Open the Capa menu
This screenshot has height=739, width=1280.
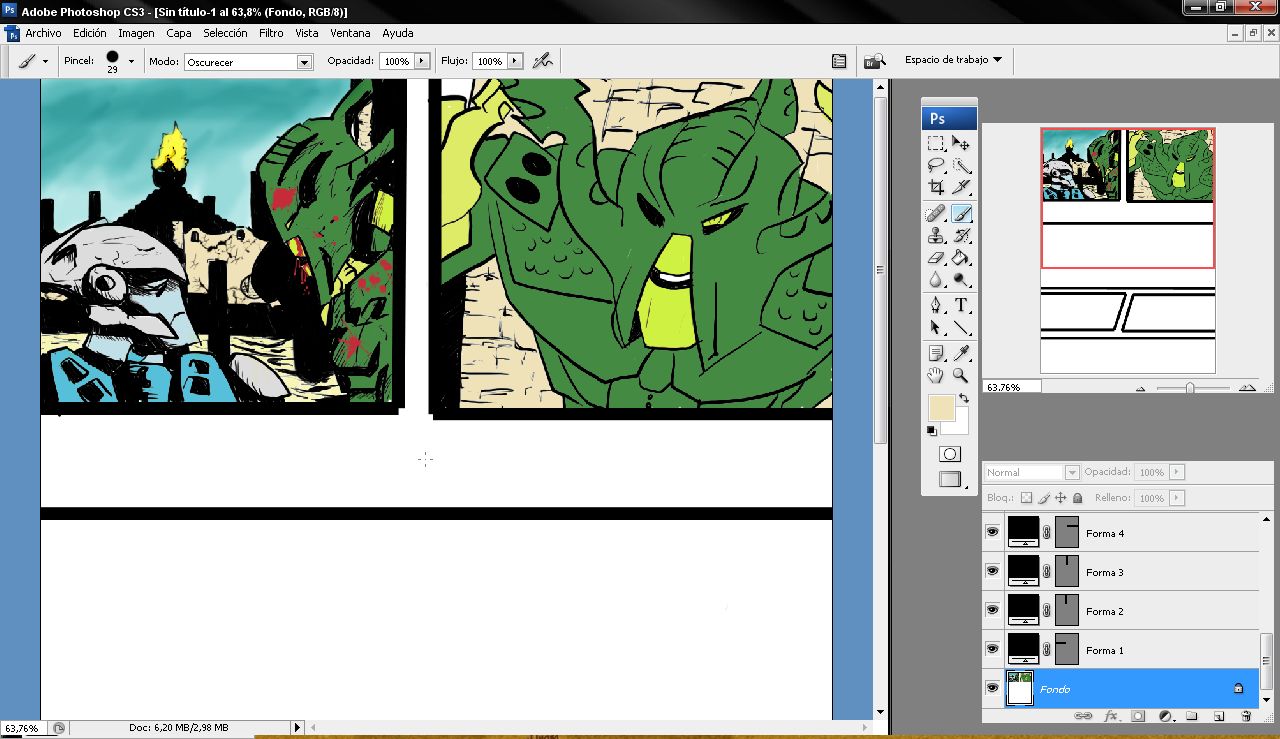(x=179, y=33)
